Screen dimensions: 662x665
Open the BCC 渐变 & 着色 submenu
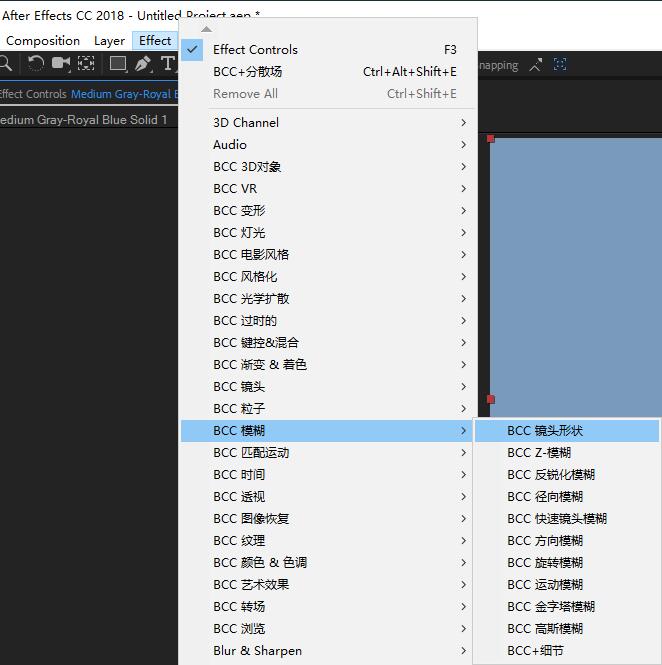click(x=327, y=365)
